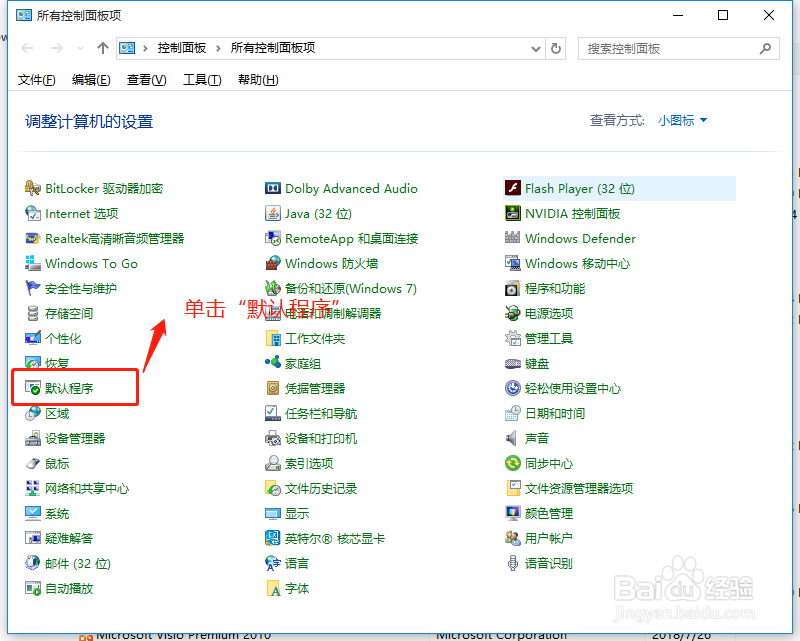The height and width of the screenshot is (641, 800).
Task: Open the 英特尔® 核芯显卡 item
Action: pyautogui.click(x=335, y=538)
